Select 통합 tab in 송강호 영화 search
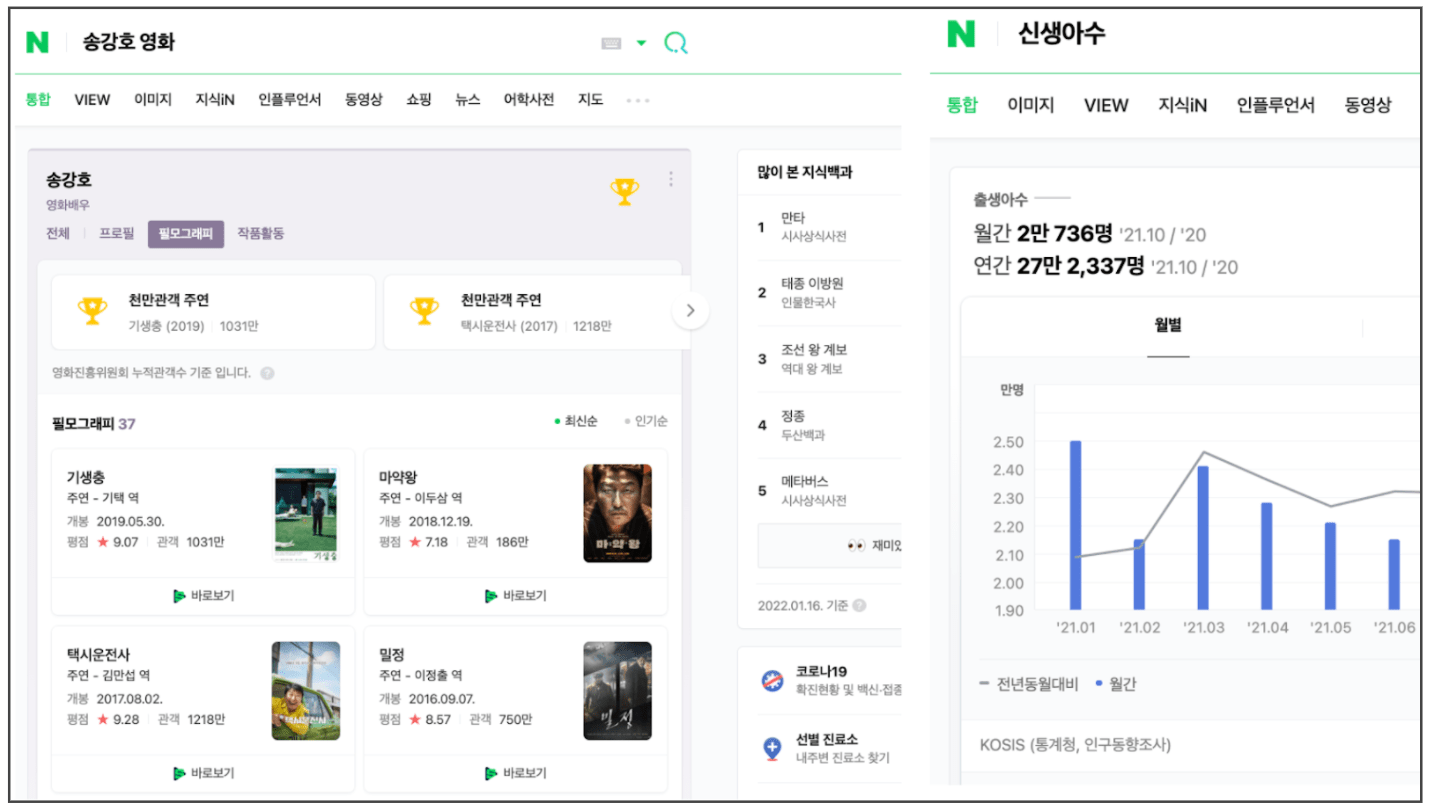Image resolution: width=1430 pixels, height=810 pixels. [x=38, y=99]
